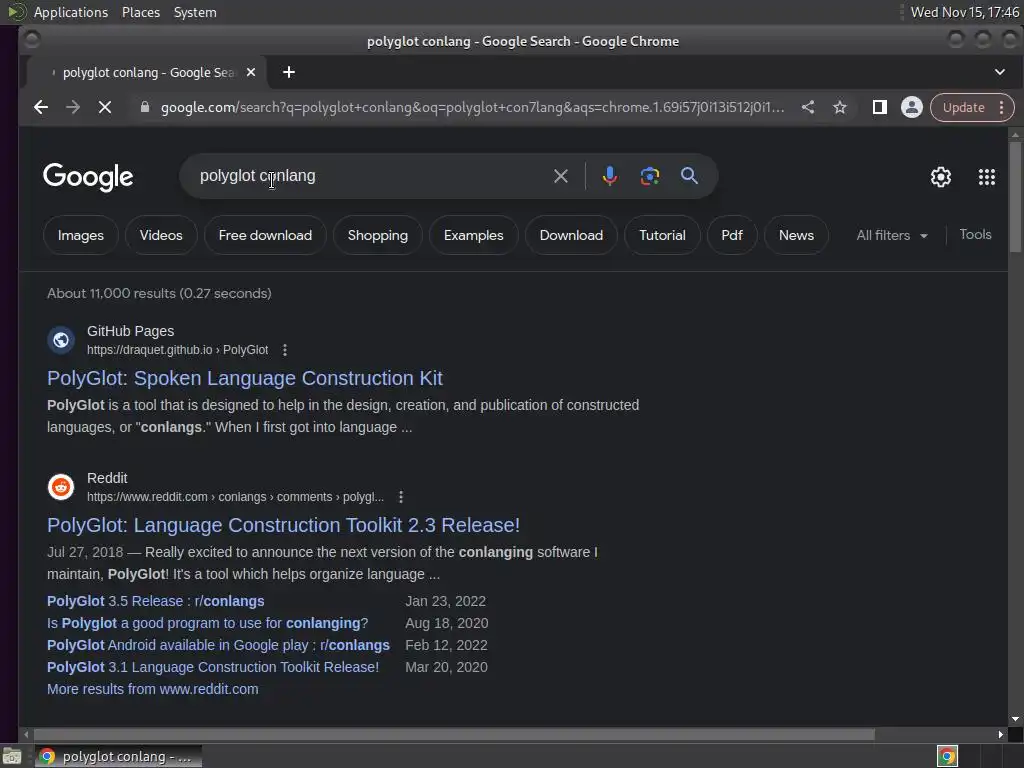1024x768 pixels.
Task: Open options menu for the Reddit result
Action: 401,497
